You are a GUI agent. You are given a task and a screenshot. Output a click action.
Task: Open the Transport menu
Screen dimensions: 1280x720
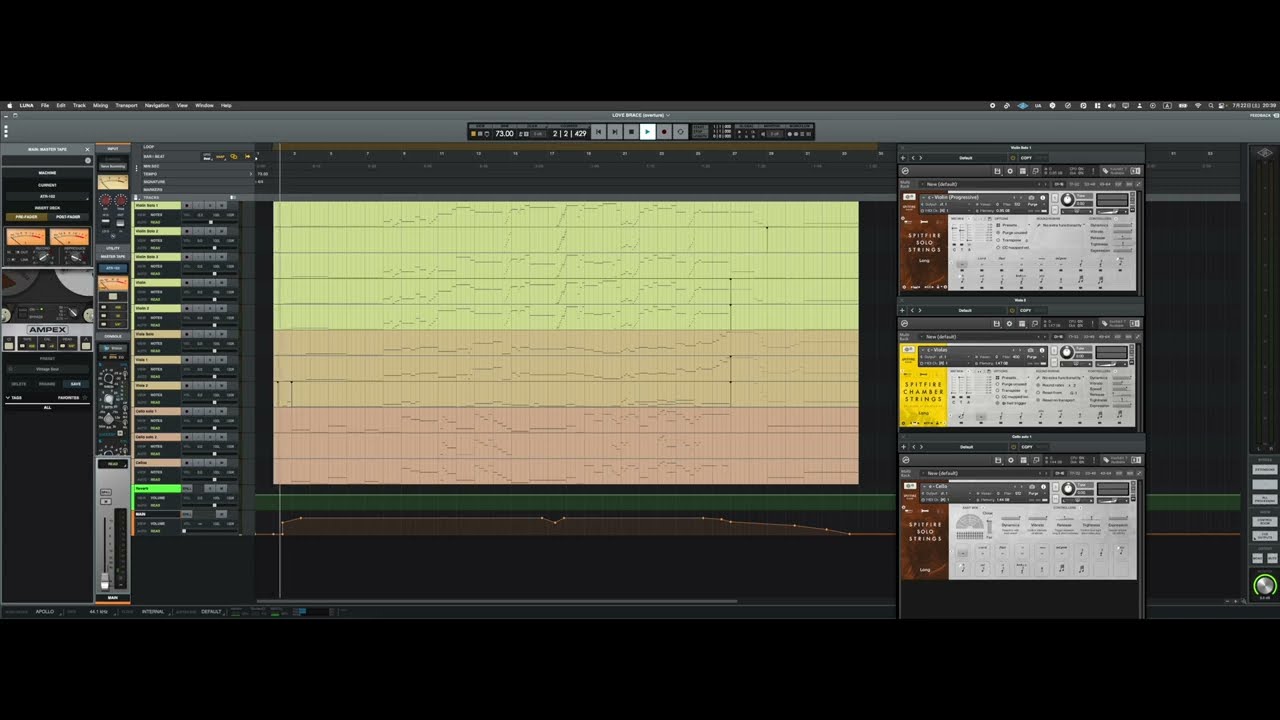pos(126,105)
